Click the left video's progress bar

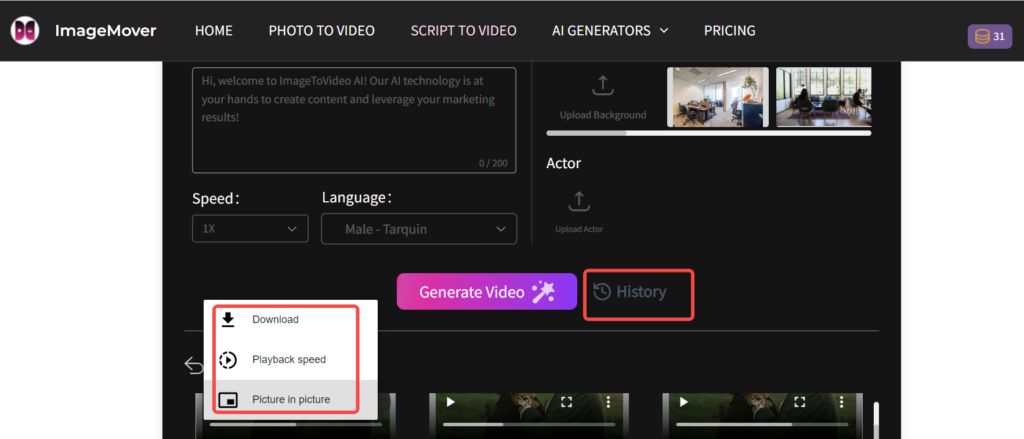[295, 424]
